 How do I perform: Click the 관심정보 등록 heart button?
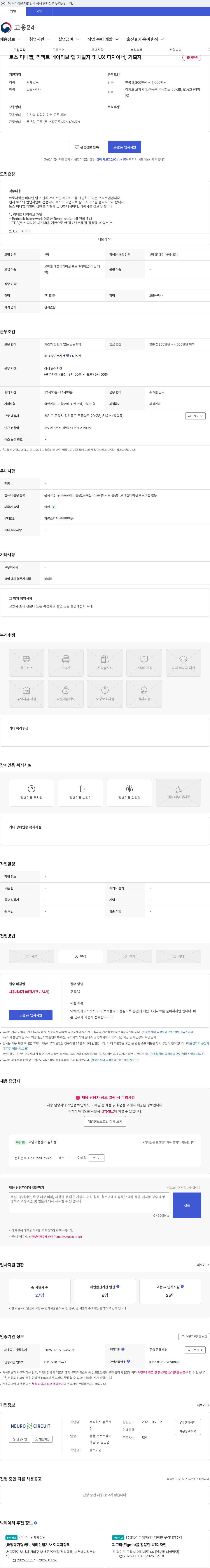(86, 147)
